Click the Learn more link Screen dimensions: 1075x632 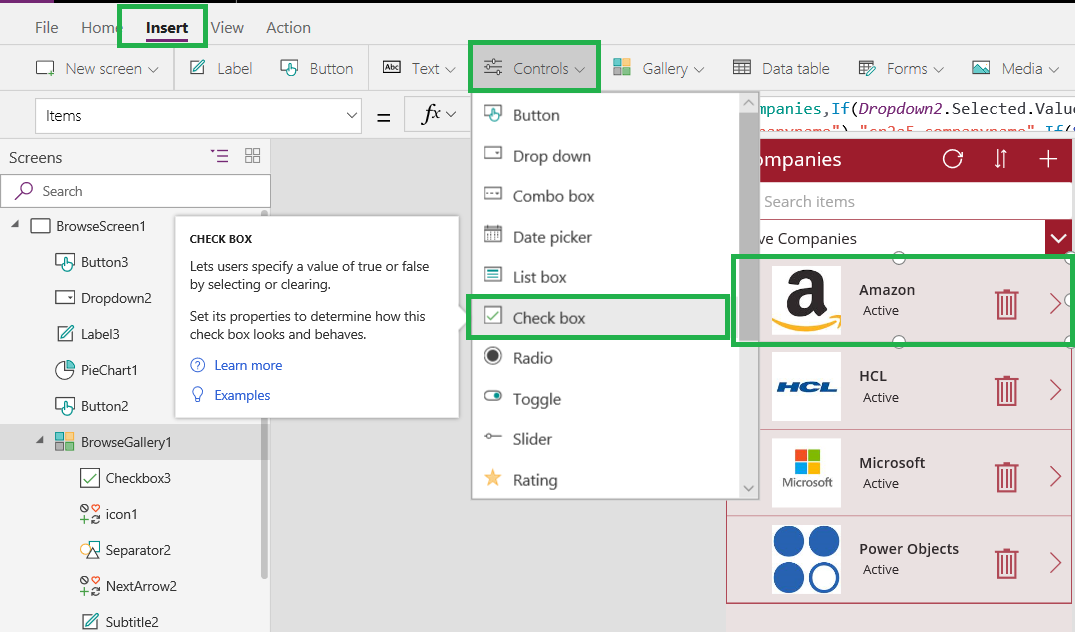click(248, 365)
